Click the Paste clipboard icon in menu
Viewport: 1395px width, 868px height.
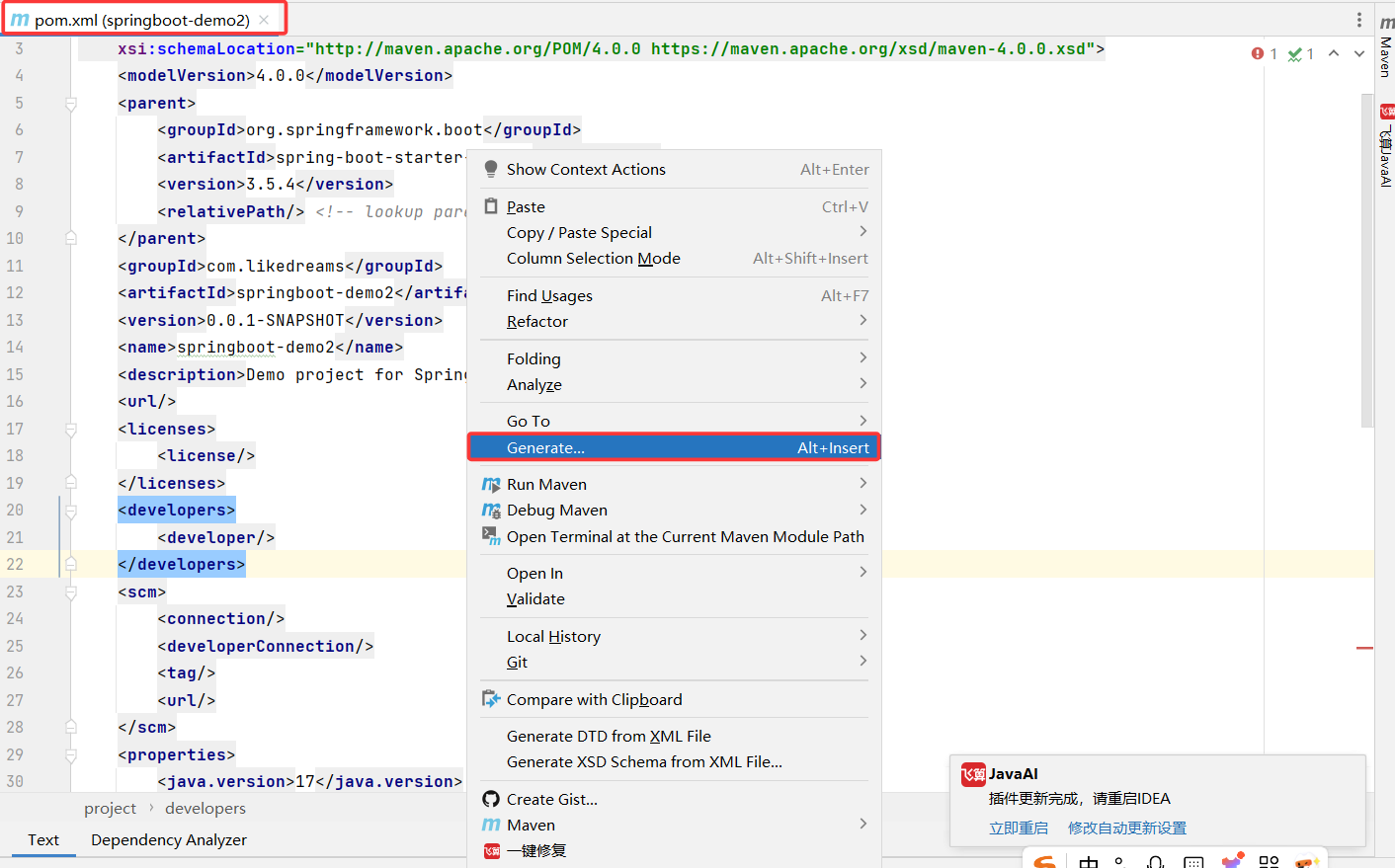[491, 206]
